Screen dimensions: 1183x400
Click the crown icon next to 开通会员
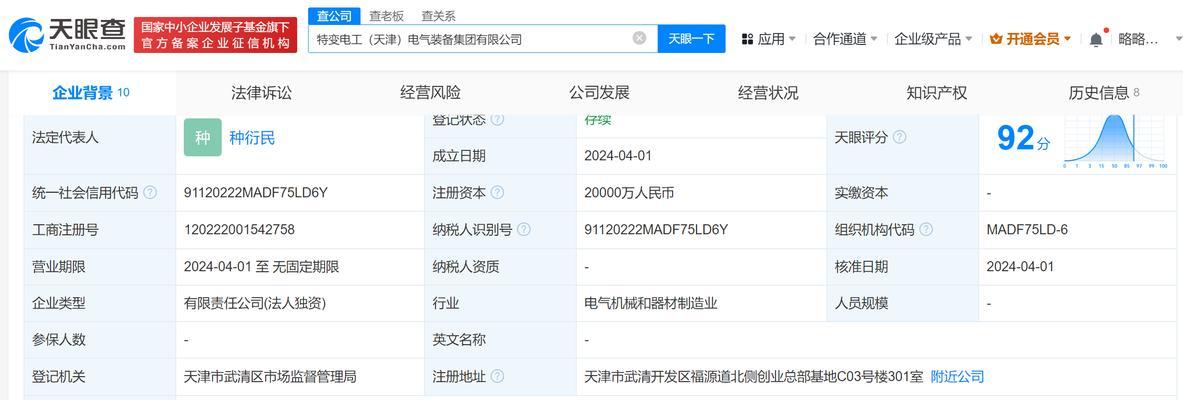coord(996,39)
